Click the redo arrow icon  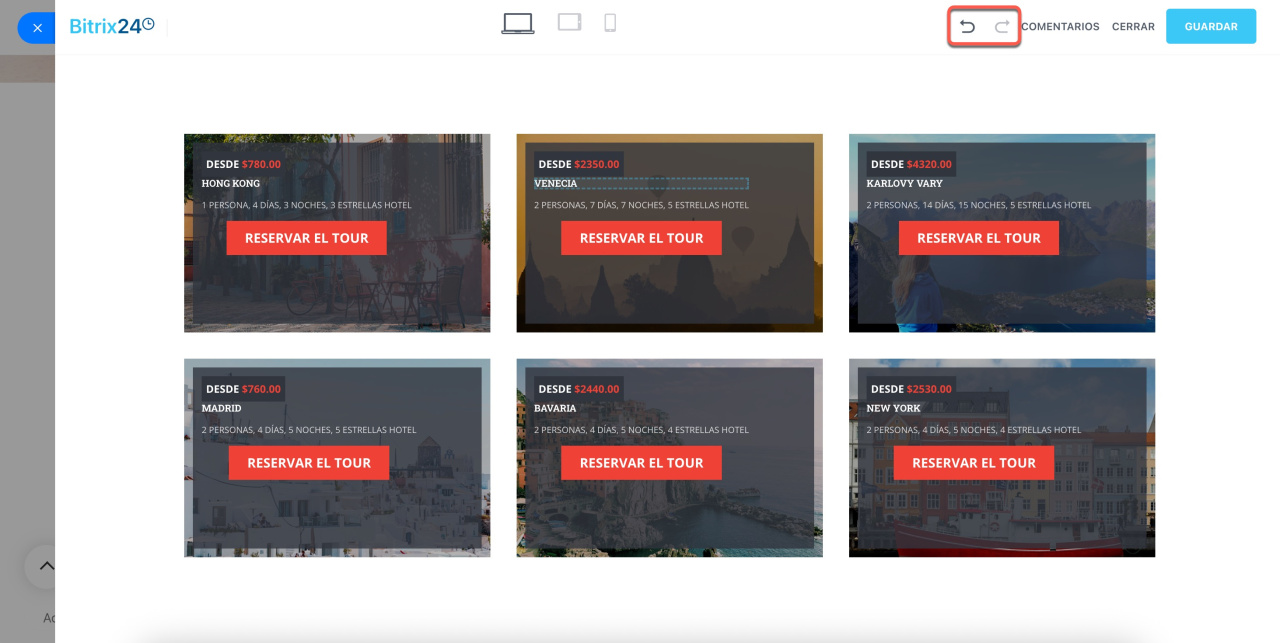1001,27
